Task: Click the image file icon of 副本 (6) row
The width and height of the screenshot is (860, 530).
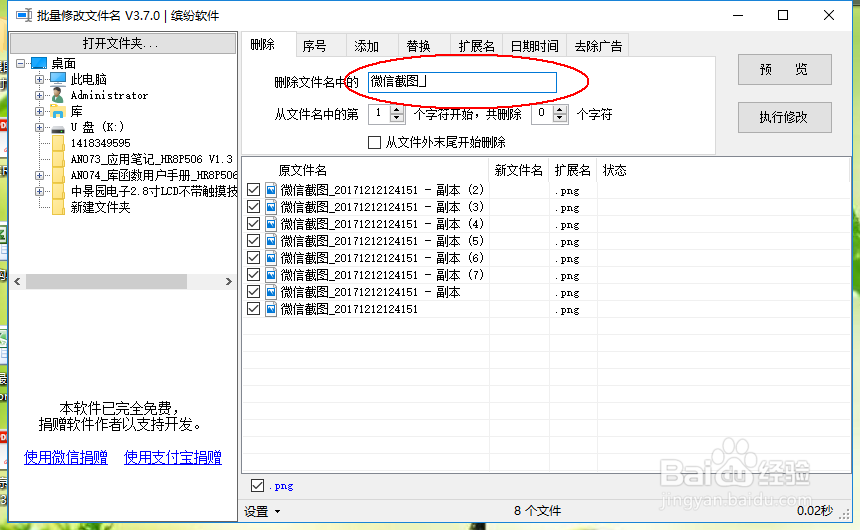Action: click(x=271, y=258)
